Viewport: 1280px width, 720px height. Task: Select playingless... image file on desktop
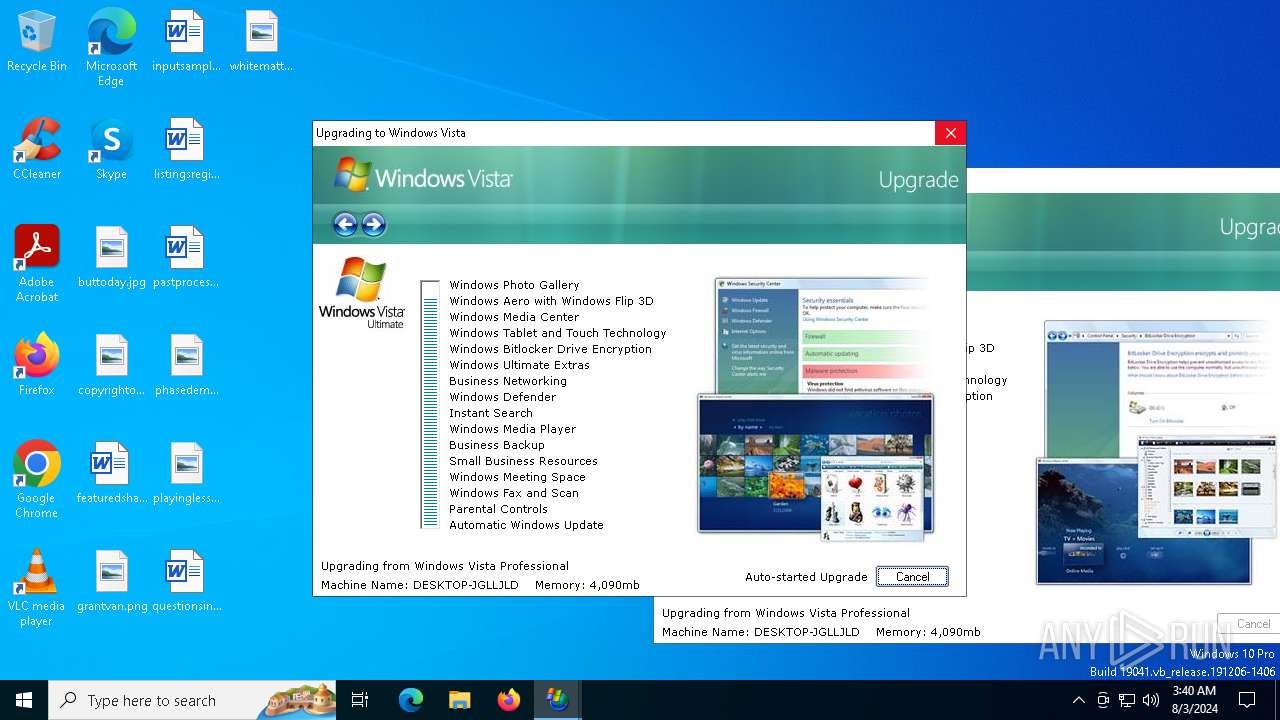(185, 474)
